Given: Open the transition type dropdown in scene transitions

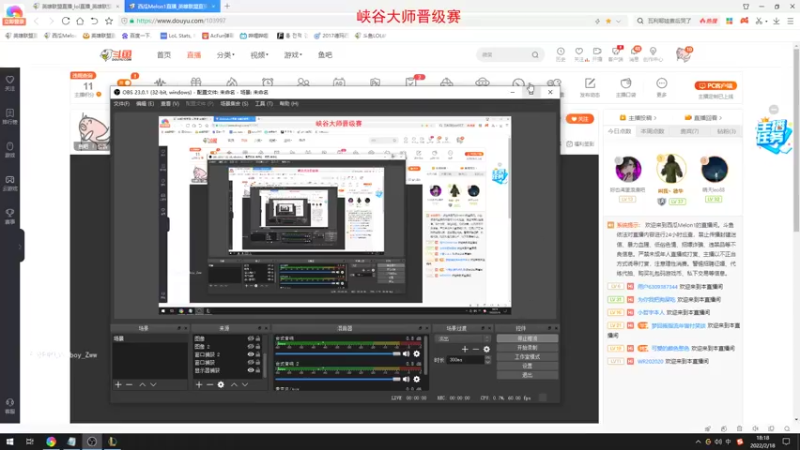Looking at the screenshot, I should 462,339.
